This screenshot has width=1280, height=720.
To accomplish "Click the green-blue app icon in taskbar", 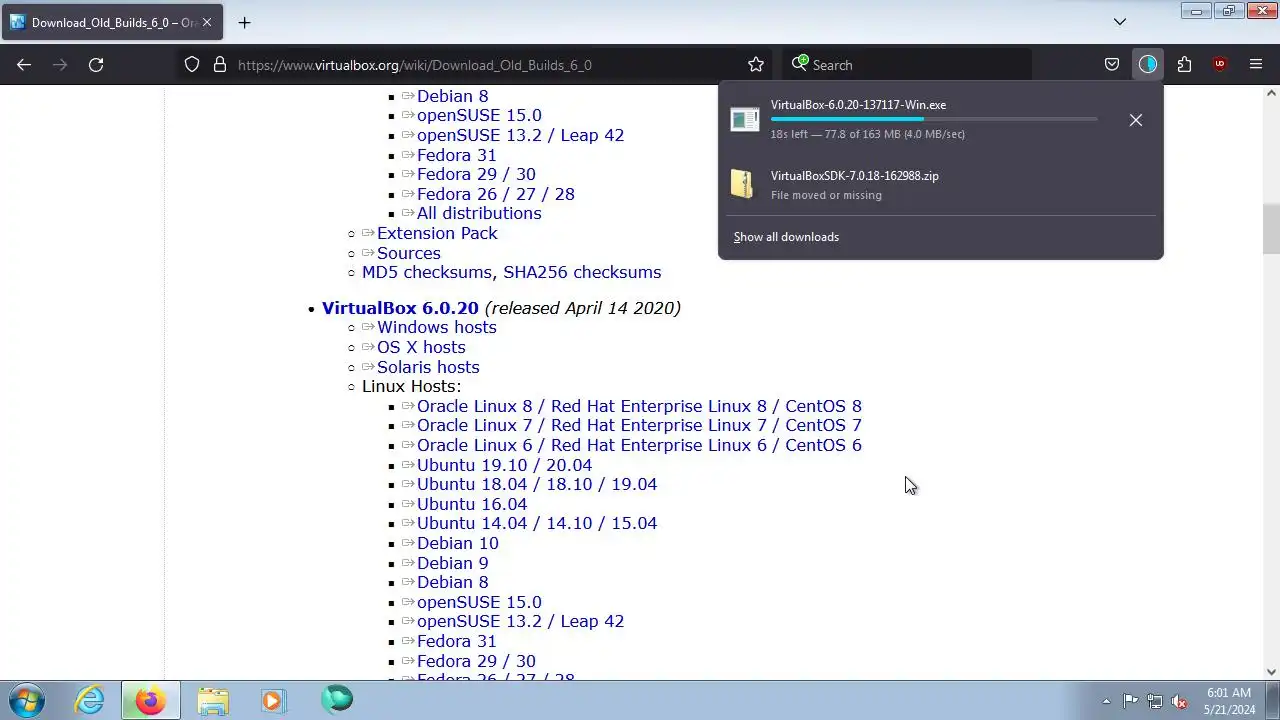I will 337,699.
